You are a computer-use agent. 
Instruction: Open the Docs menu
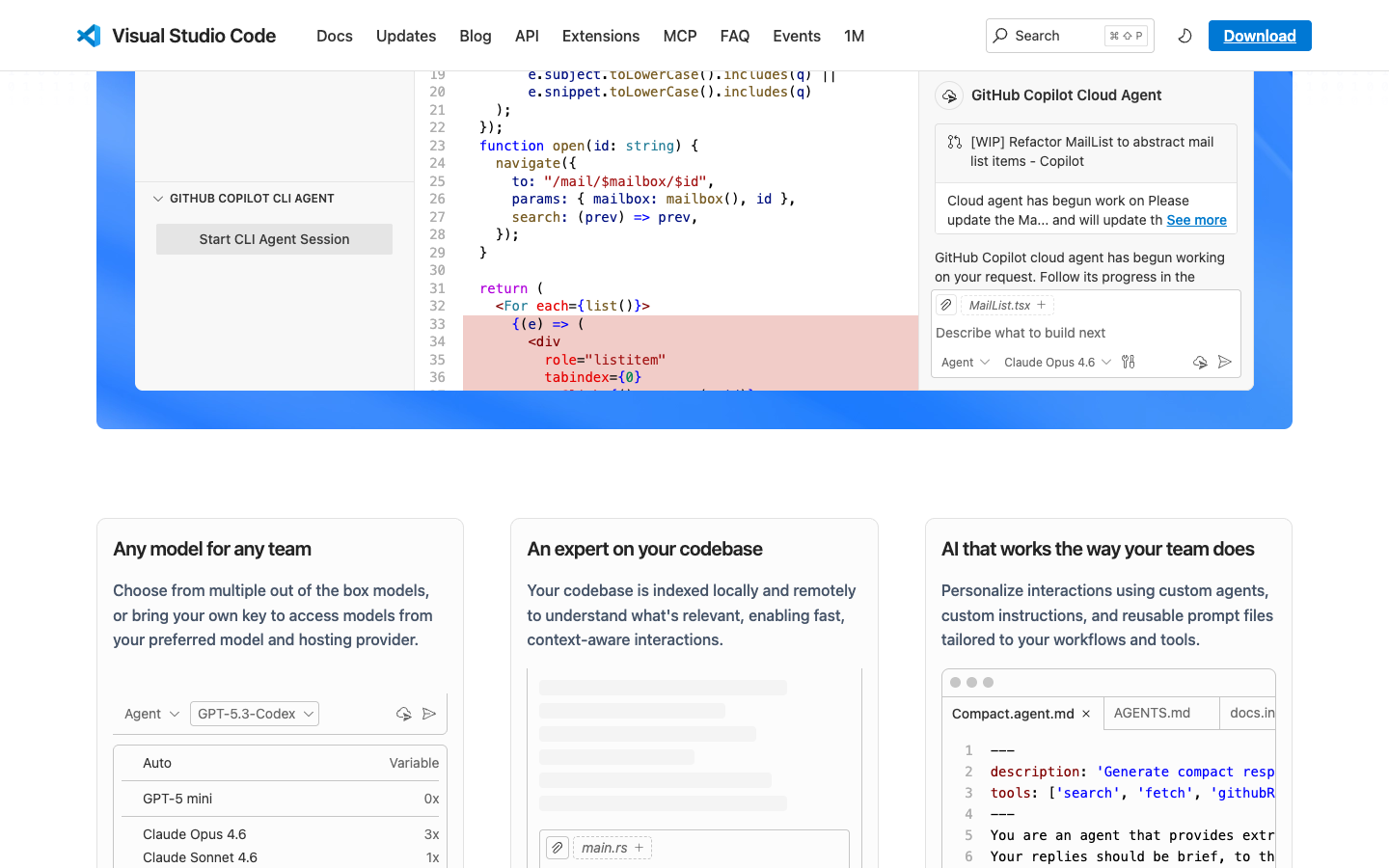(335, 36)
